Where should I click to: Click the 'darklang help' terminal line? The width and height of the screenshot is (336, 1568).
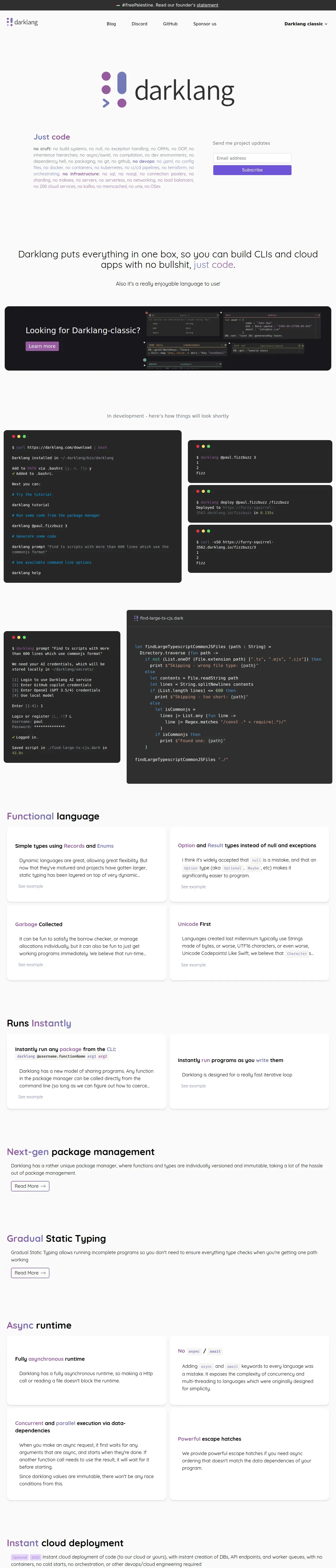coord(26,573)
